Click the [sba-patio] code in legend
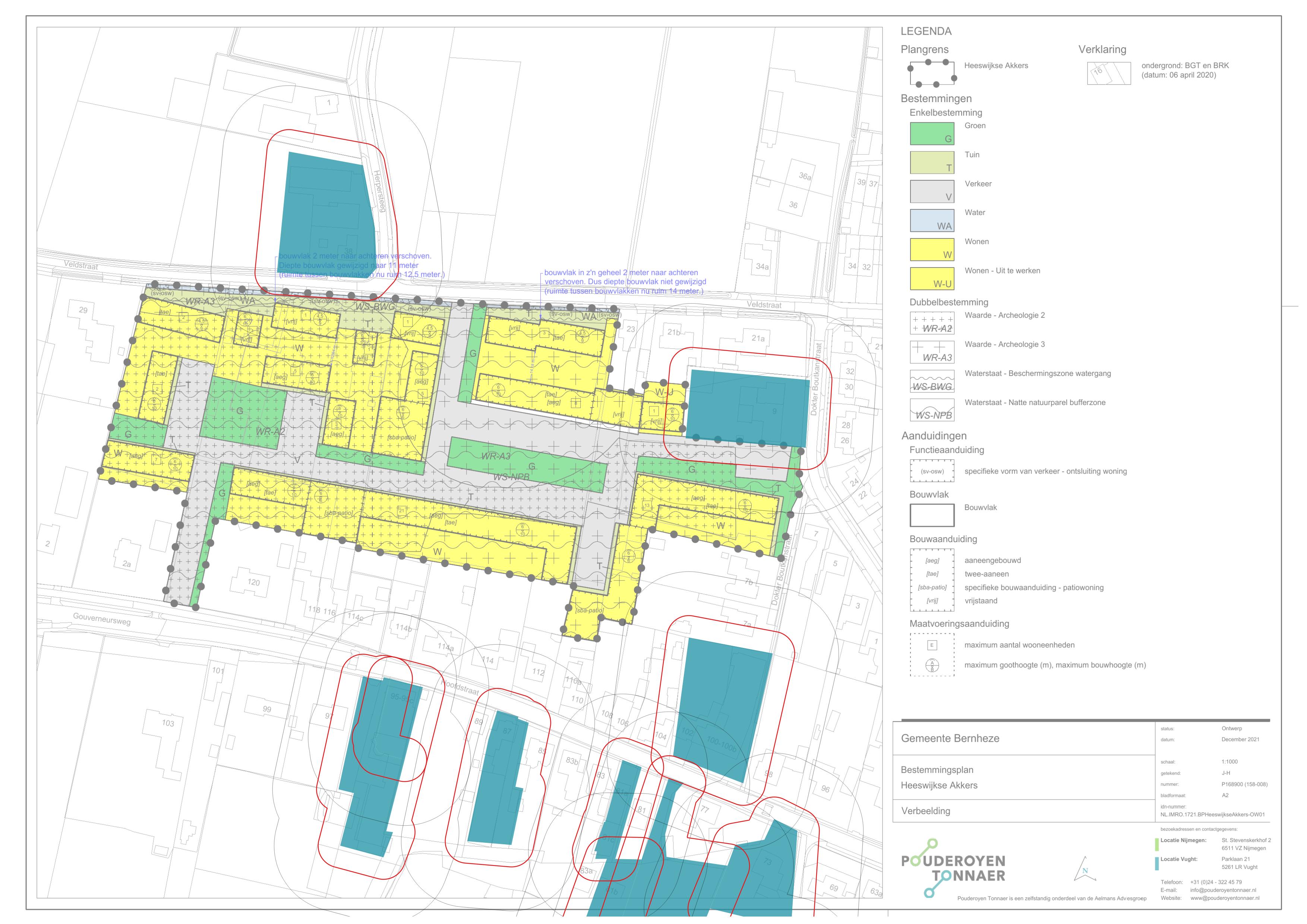 pos(932,588)
